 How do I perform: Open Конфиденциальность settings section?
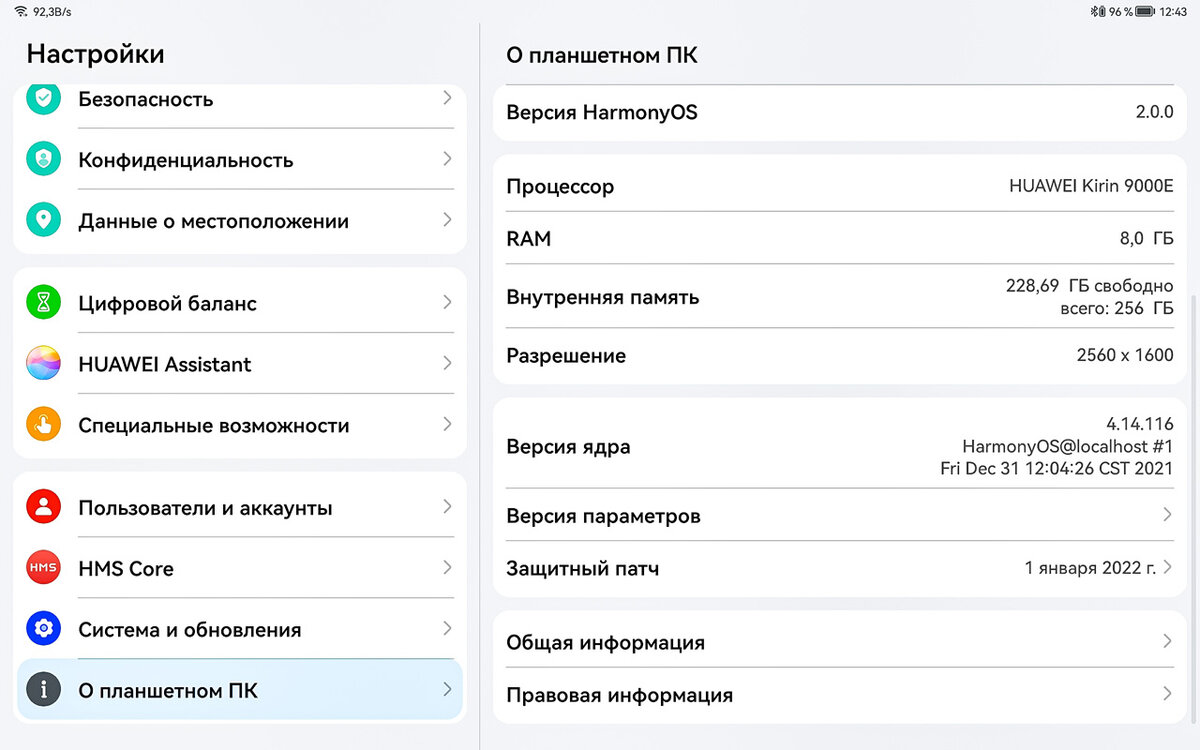[240, 160]
